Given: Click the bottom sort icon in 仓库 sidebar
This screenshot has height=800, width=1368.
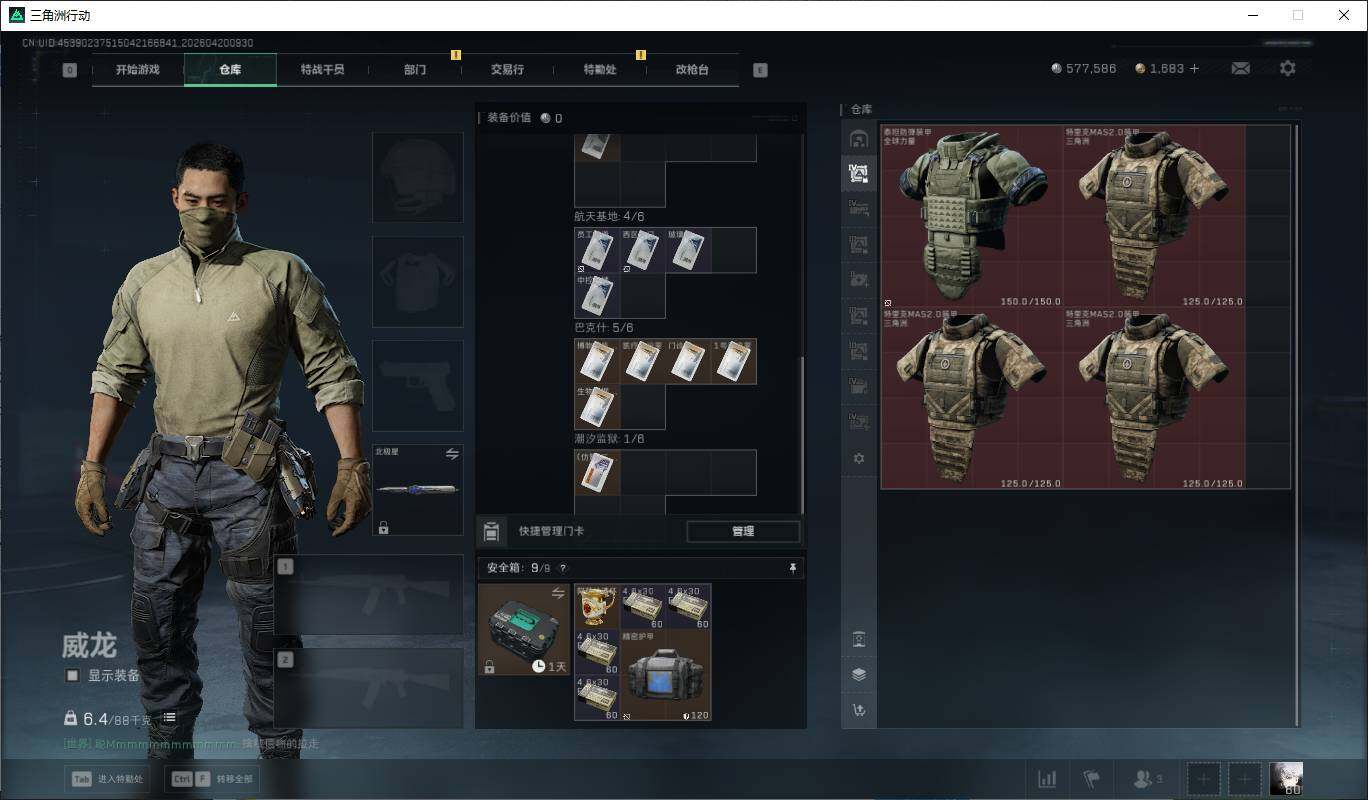Looking at the screenshot, I should 858,710.
